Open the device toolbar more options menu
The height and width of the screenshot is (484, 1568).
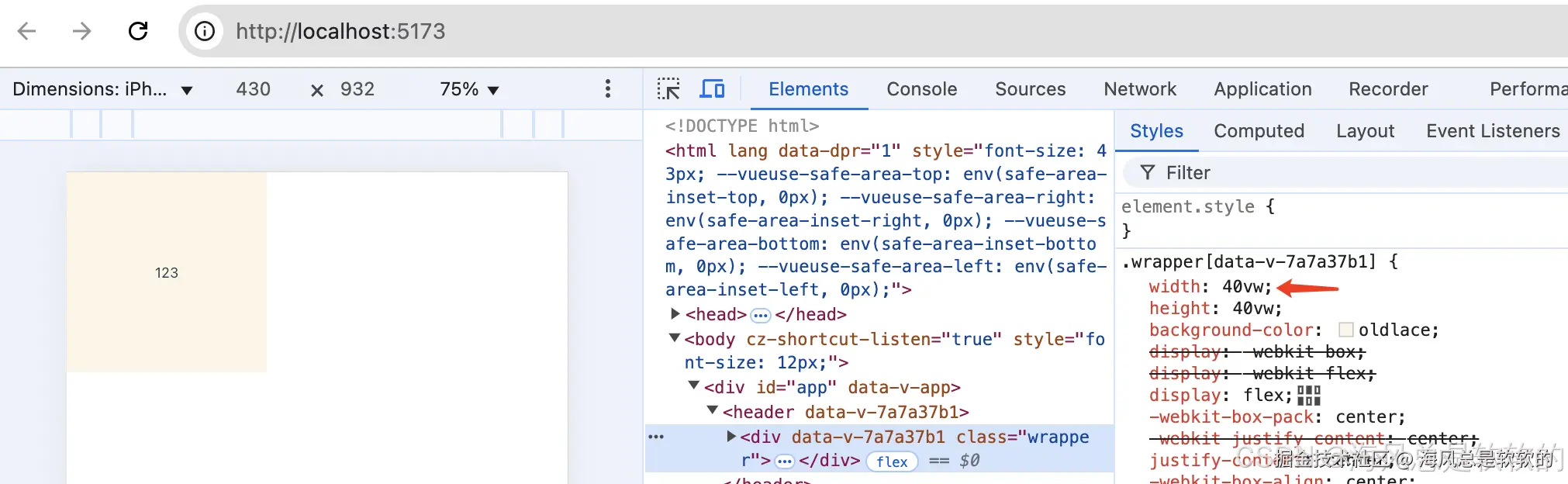tap(608, 89)
